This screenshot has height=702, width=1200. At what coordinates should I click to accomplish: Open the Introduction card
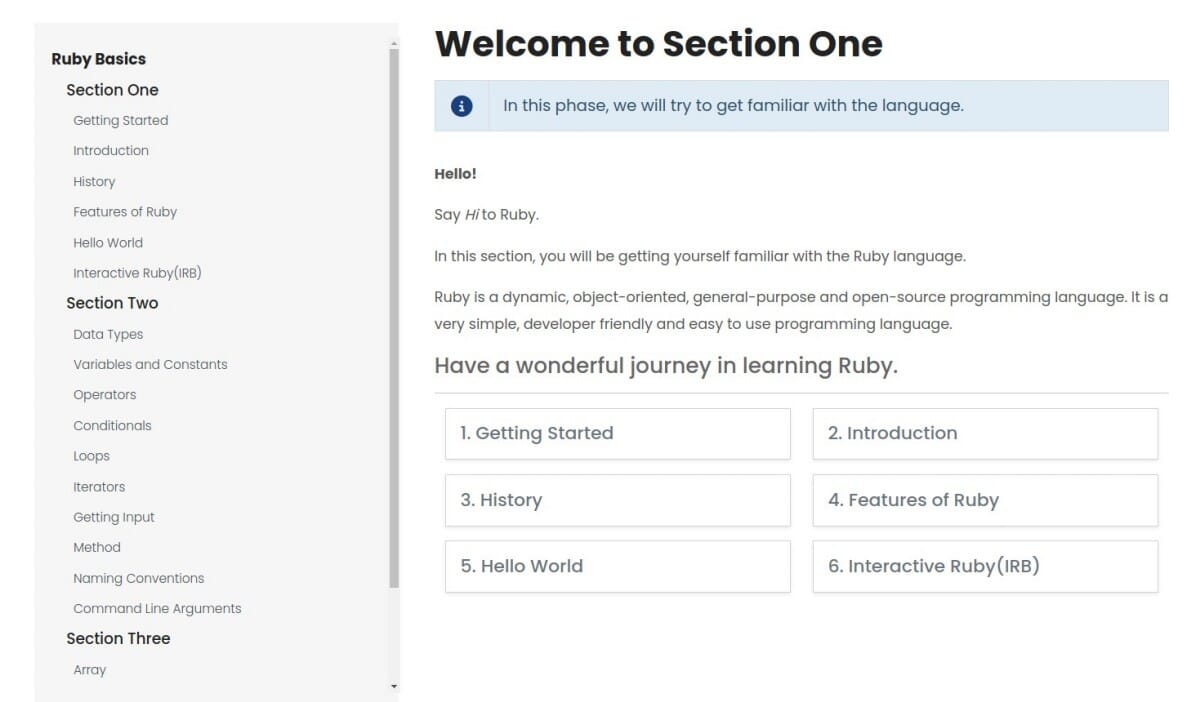coord(984,433)
